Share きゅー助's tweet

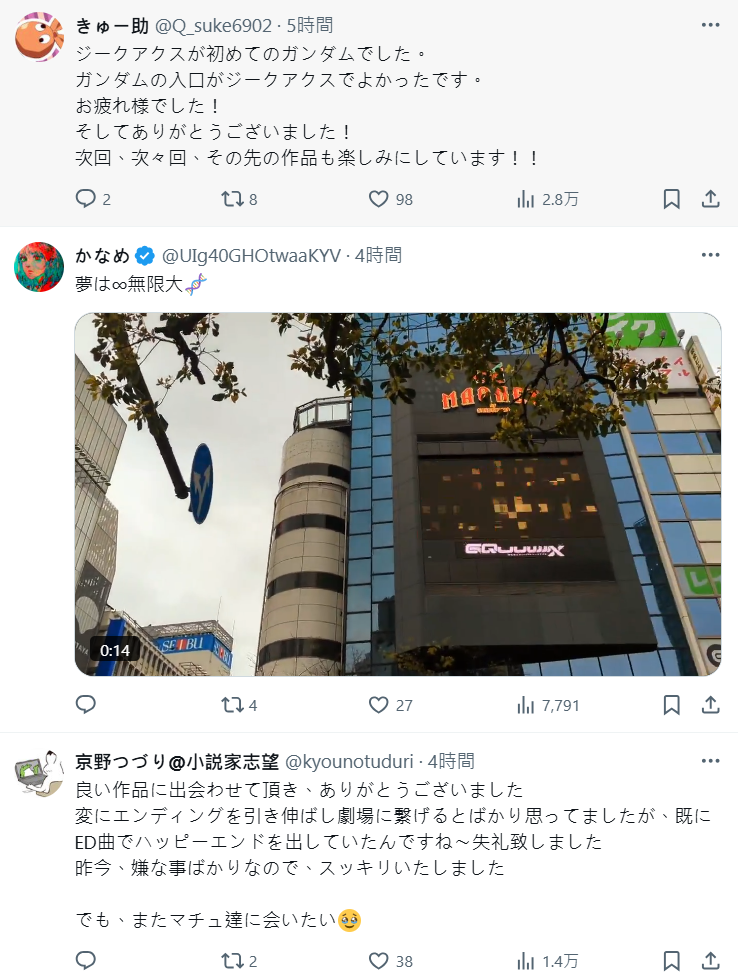(710, 199)
